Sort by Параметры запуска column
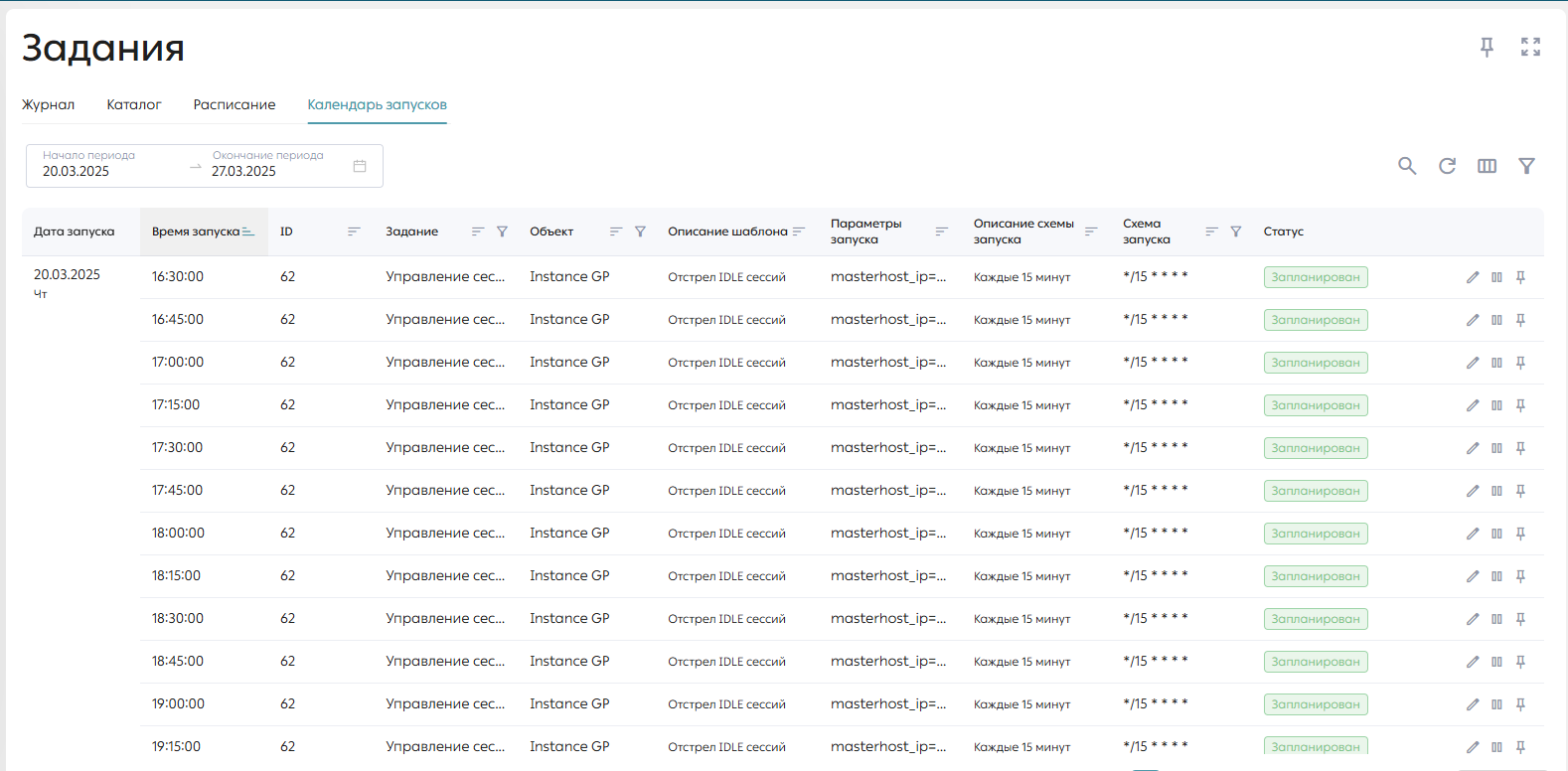This screenshot has height=771, width=1568. (x=942, y=231)
